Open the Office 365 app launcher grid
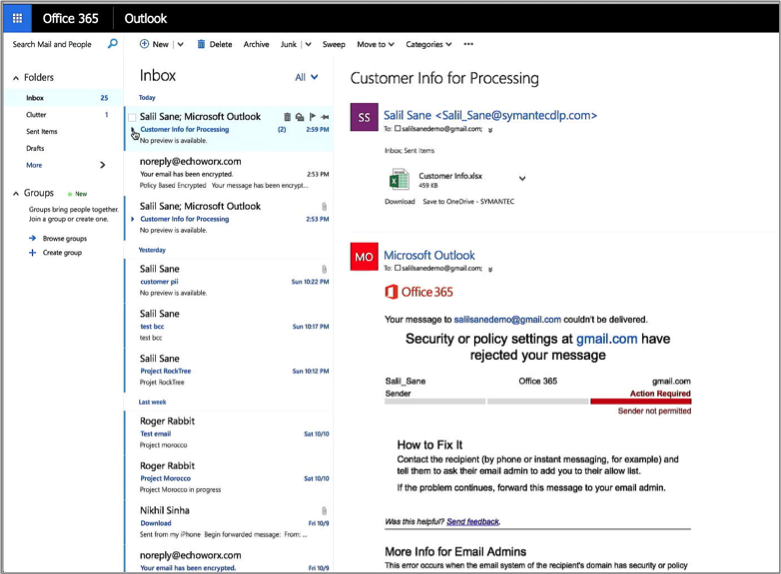The height and width of the screenshot is (574, 781). coord(17,18)
